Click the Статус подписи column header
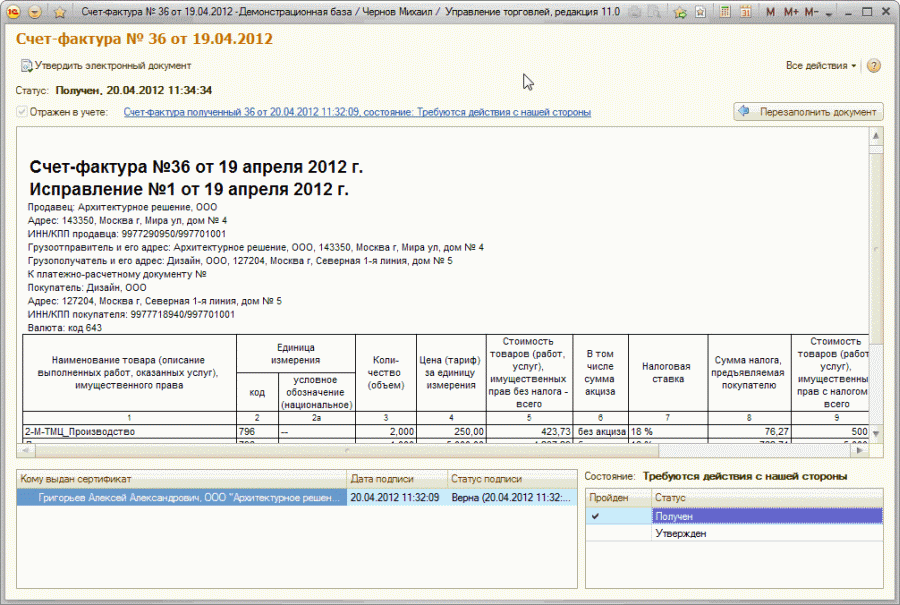Image resolution: width=900 pixels, height=605 pixels. point(512,479)
